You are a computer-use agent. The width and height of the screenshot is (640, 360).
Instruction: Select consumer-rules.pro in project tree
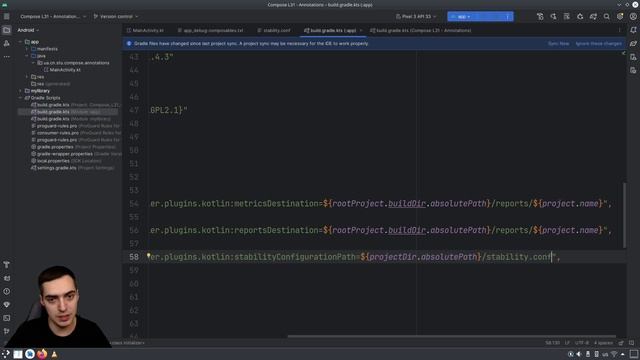[x=58, y=133]
